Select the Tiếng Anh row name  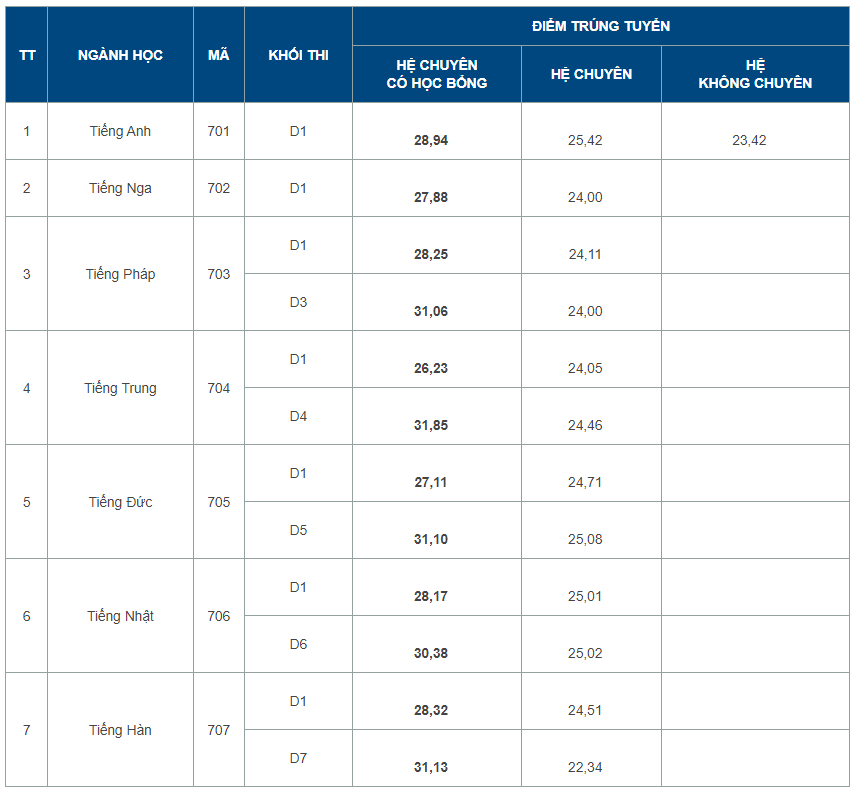[x=120, y=131]
